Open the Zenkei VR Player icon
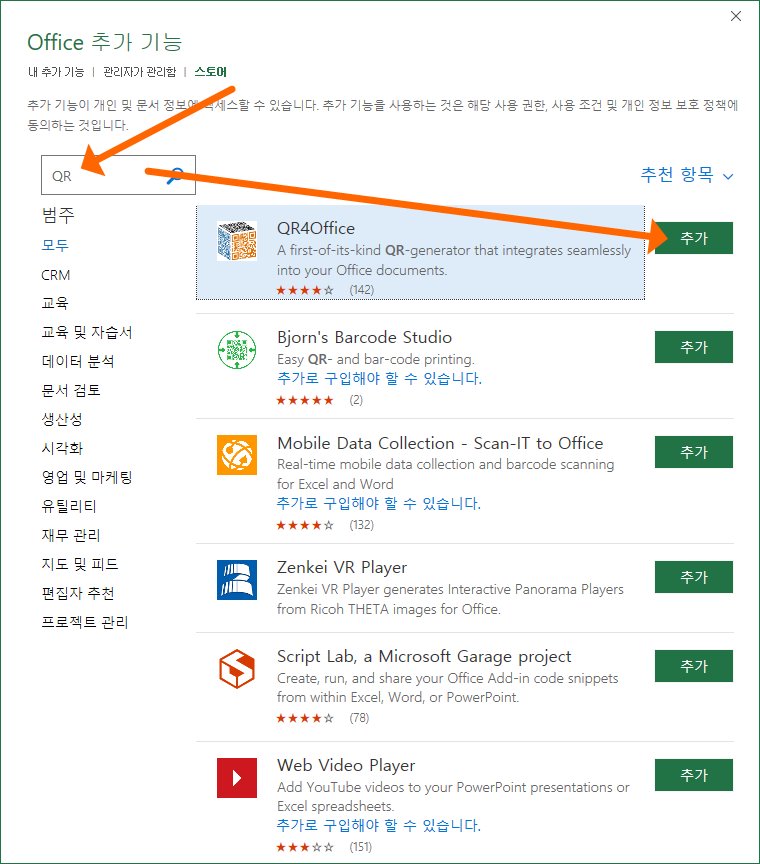Screen dimensions: 760x864 click(x=237, y=580)
